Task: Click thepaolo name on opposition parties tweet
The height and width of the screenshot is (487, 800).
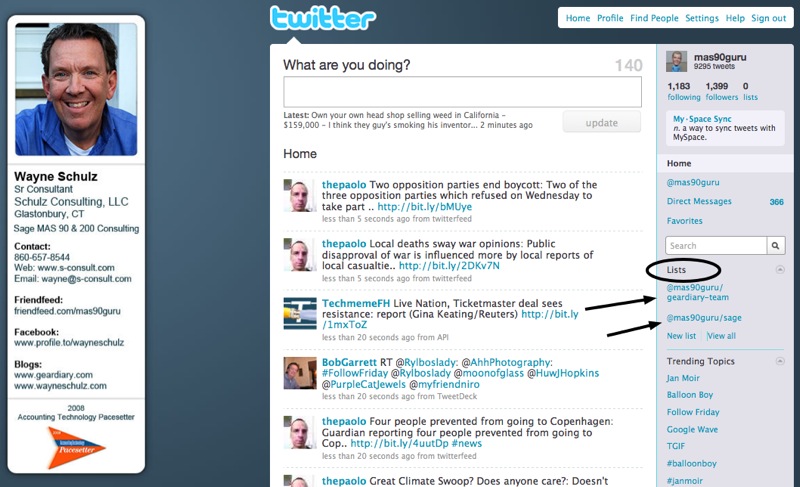Action: (x=344, y=185)
